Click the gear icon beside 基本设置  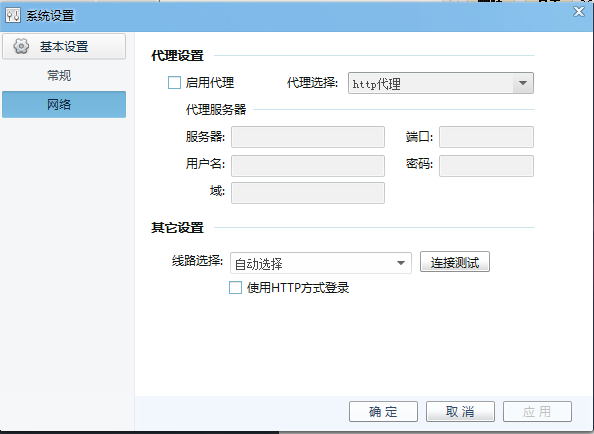(21, 47)
